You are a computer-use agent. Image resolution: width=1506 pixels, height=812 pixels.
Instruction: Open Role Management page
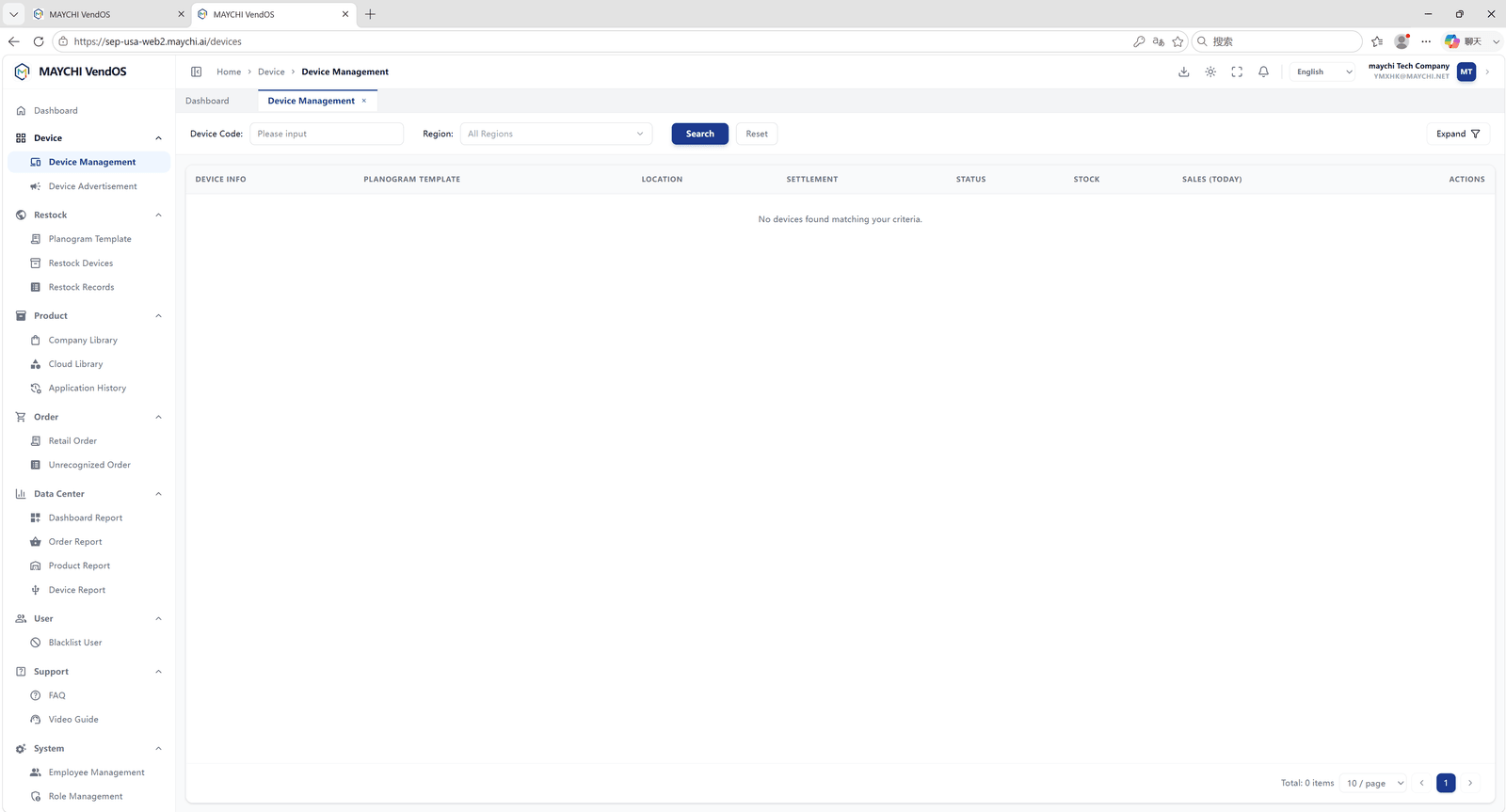tap(88, 797)
